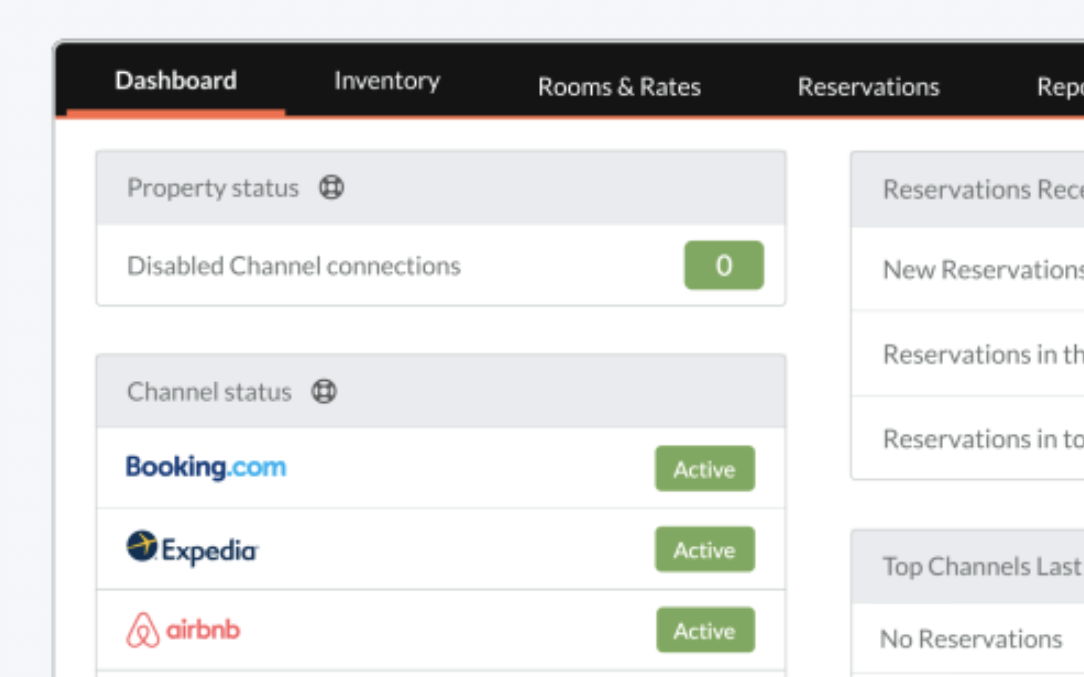Go to Rooms & Rates tab
The image size is (1084, 677).
click(x=619, y=87)
